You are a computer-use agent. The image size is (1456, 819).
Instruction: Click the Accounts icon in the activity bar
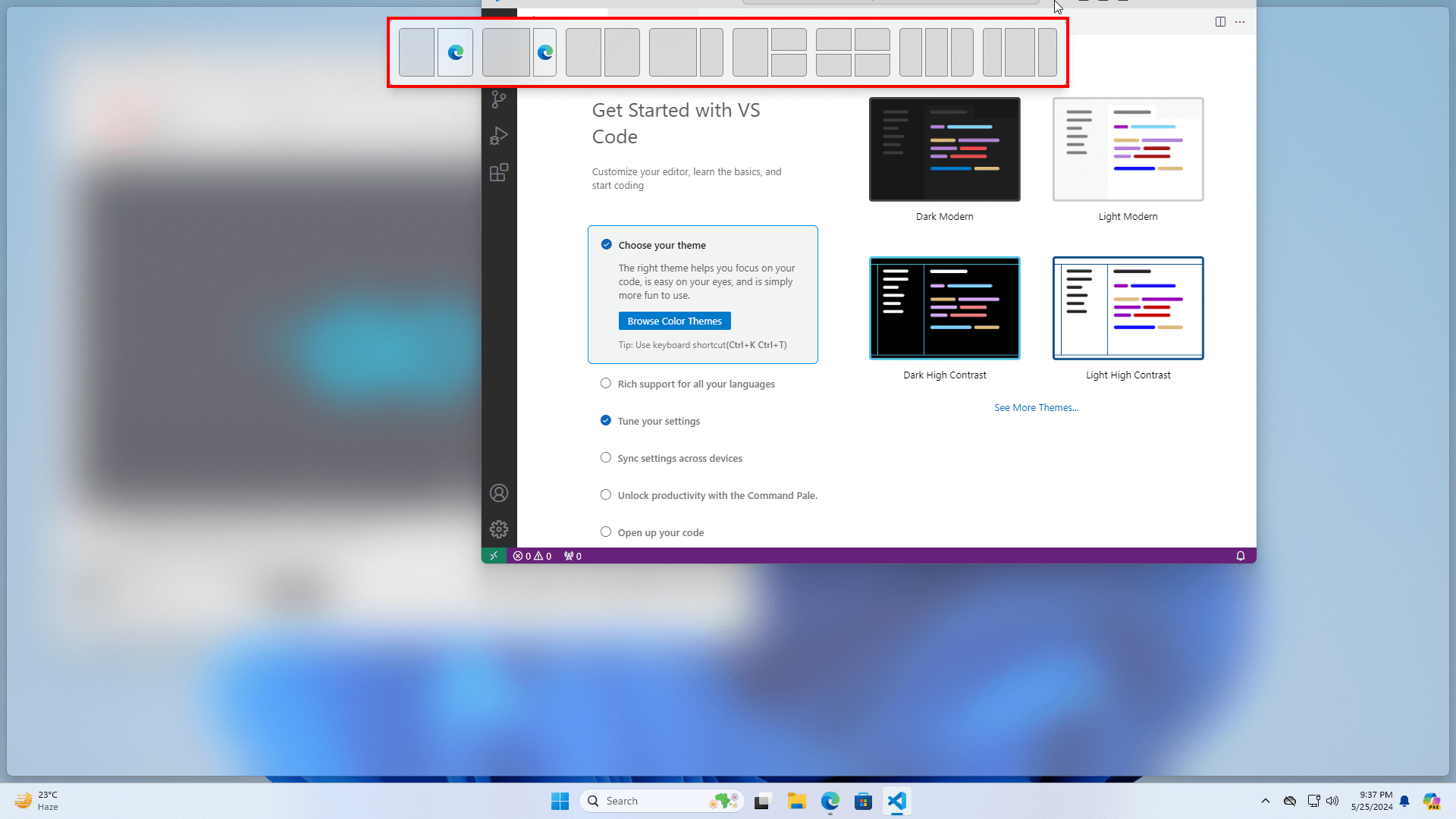tap(498, 492)
